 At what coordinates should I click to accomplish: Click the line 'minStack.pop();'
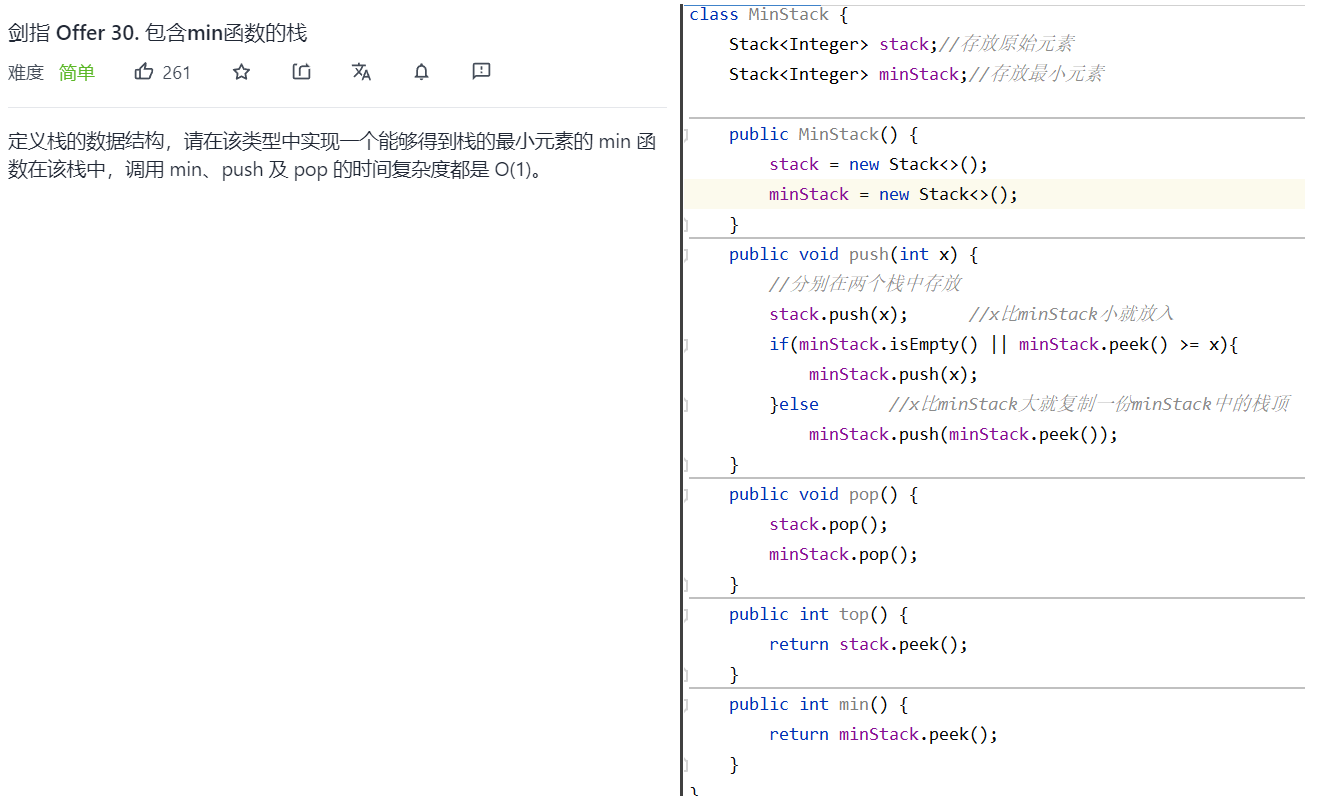844,554
